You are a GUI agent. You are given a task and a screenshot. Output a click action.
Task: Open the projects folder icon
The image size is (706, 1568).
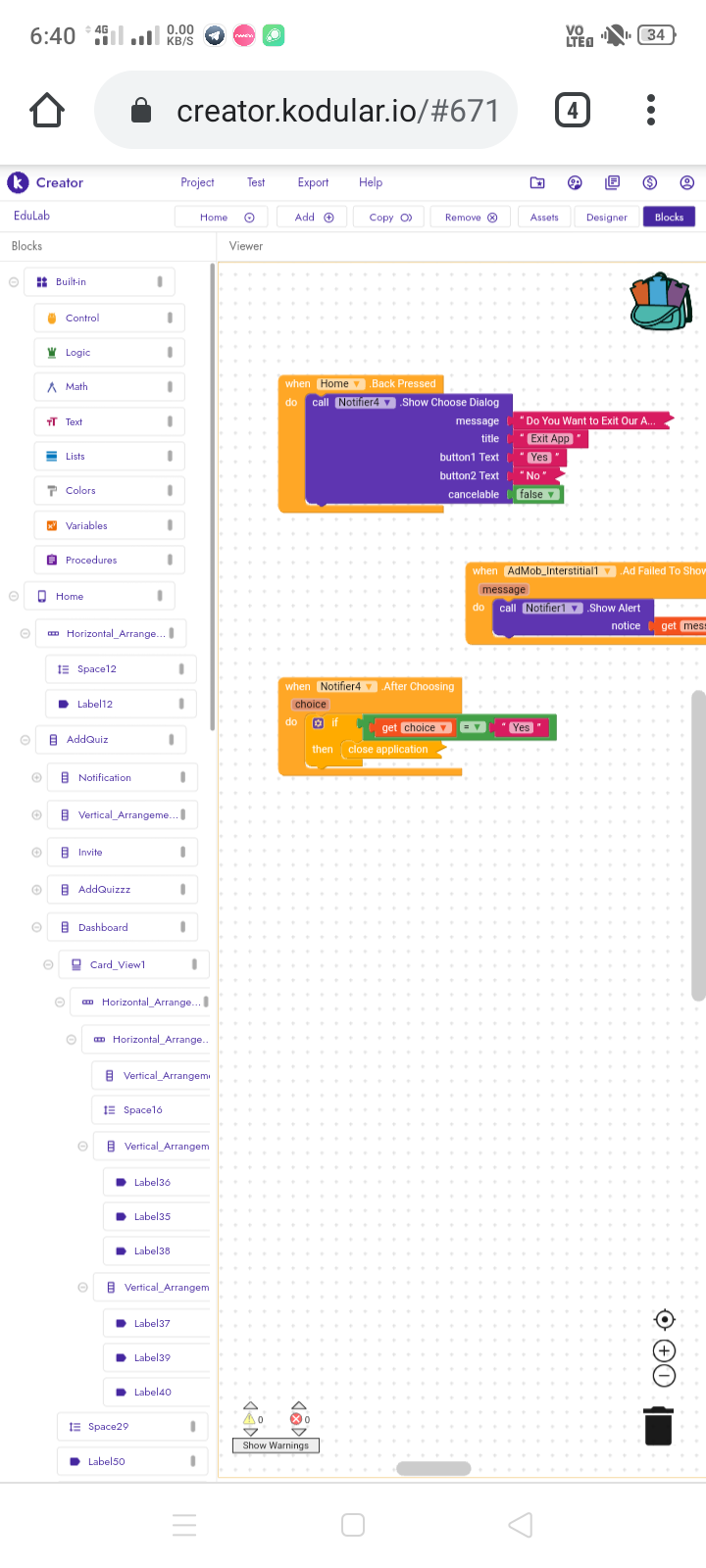tap(537, 182)
